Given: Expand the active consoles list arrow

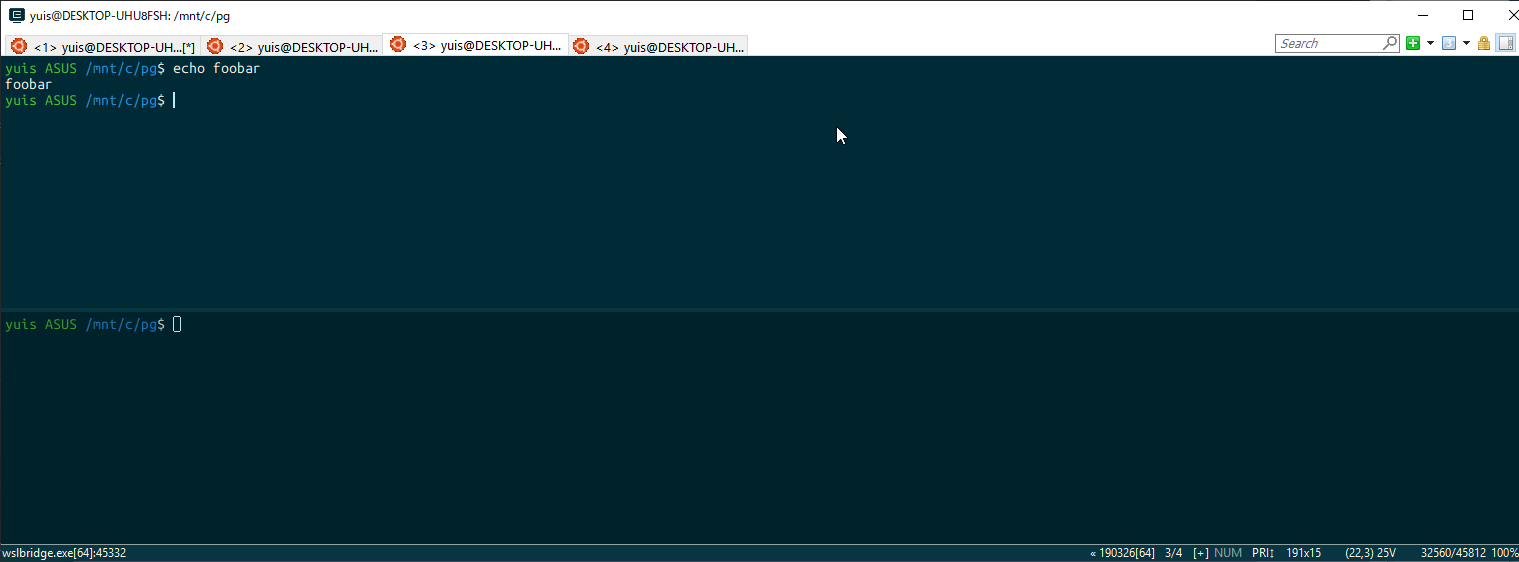Looking at the screenshot, I should pos(1466,43).
